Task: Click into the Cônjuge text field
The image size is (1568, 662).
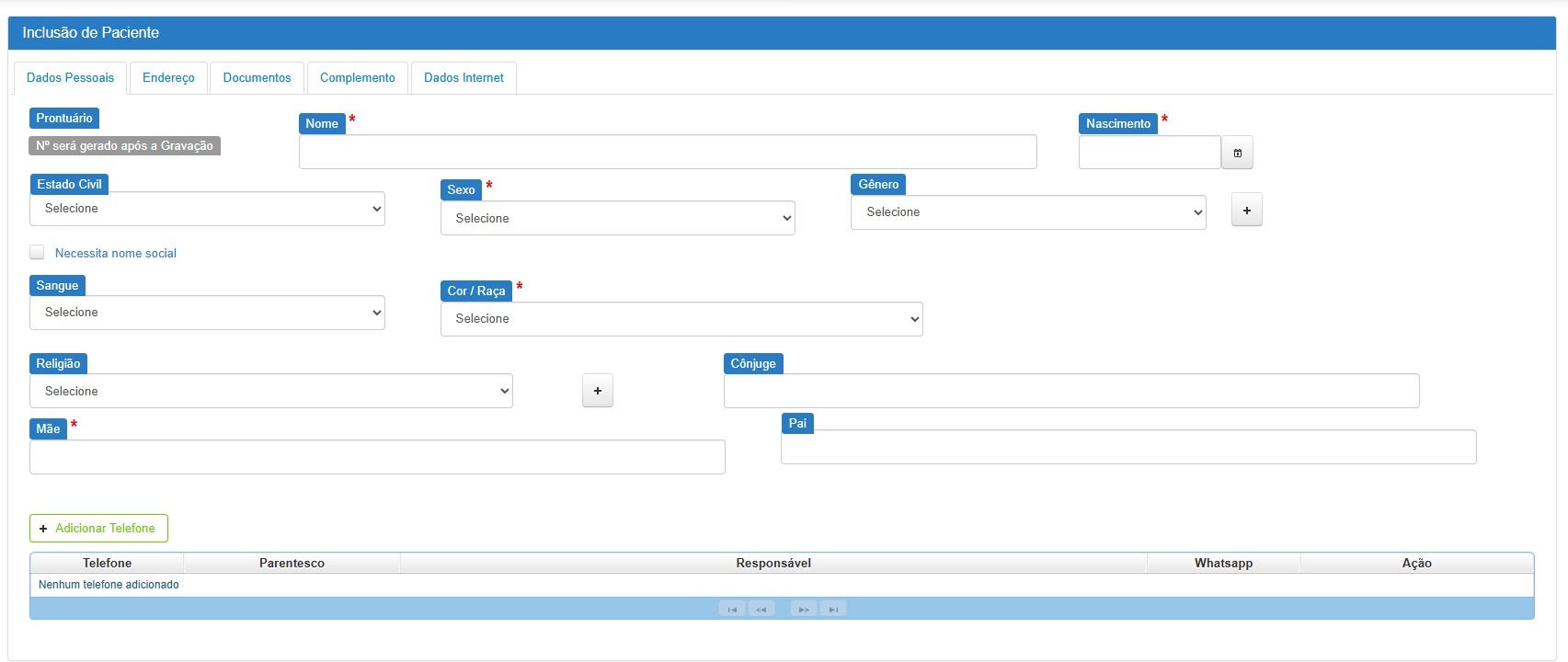Action: pyautogui.click(x=1071, y=391)
